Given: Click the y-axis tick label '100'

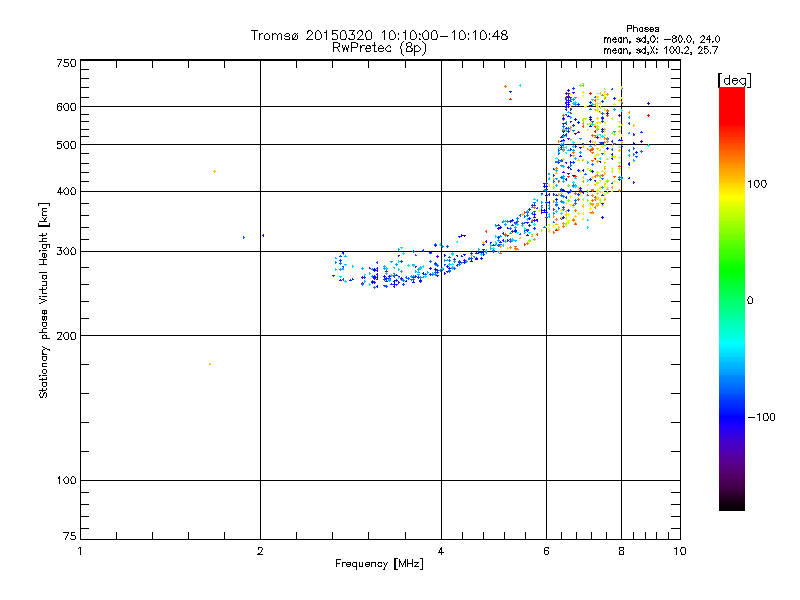Looking at the screenshot, I should [x=66, y=481].
